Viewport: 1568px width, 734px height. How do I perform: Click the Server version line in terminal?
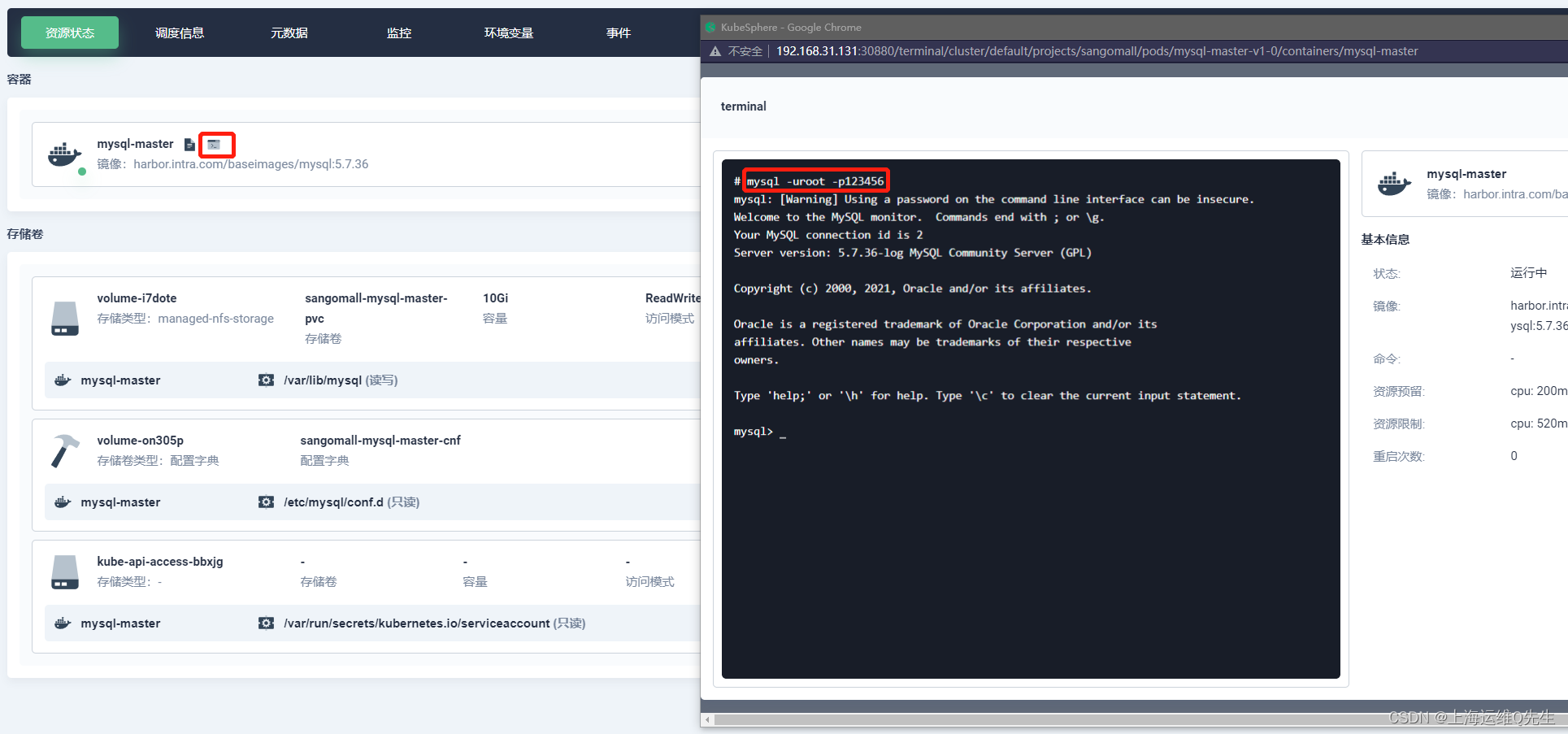tap(912, 253)
